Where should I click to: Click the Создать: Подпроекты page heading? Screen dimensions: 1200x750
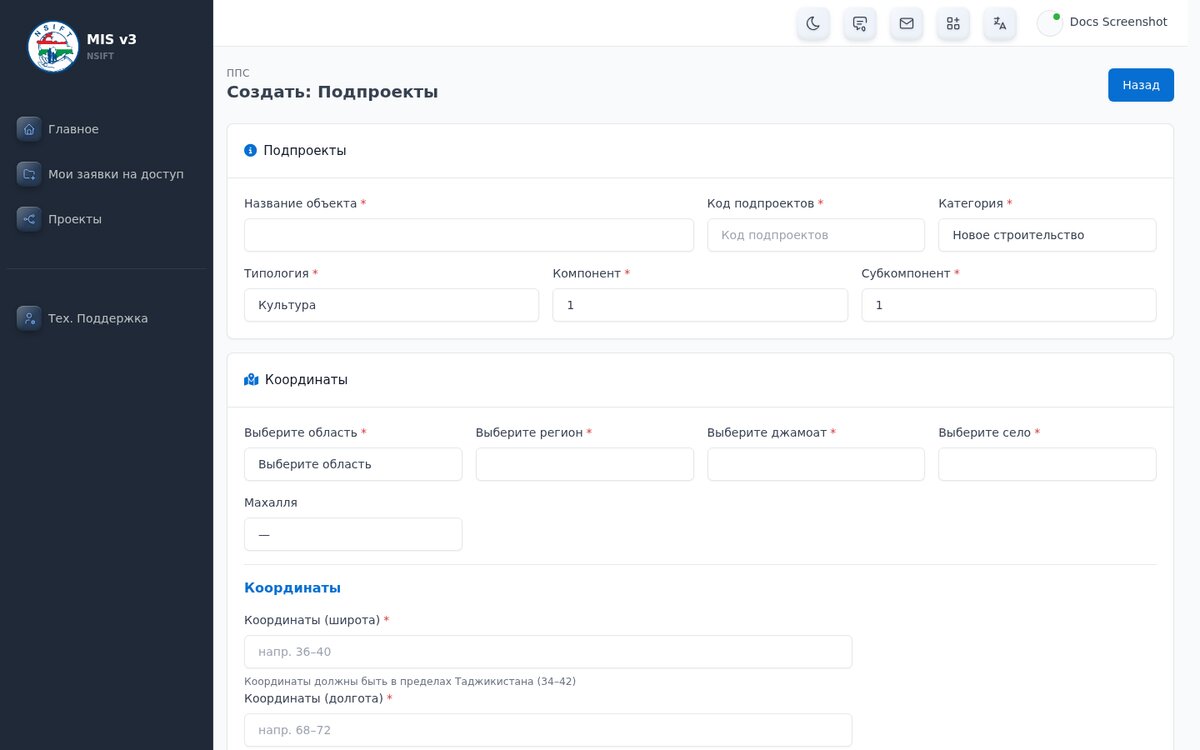point(332,92)
